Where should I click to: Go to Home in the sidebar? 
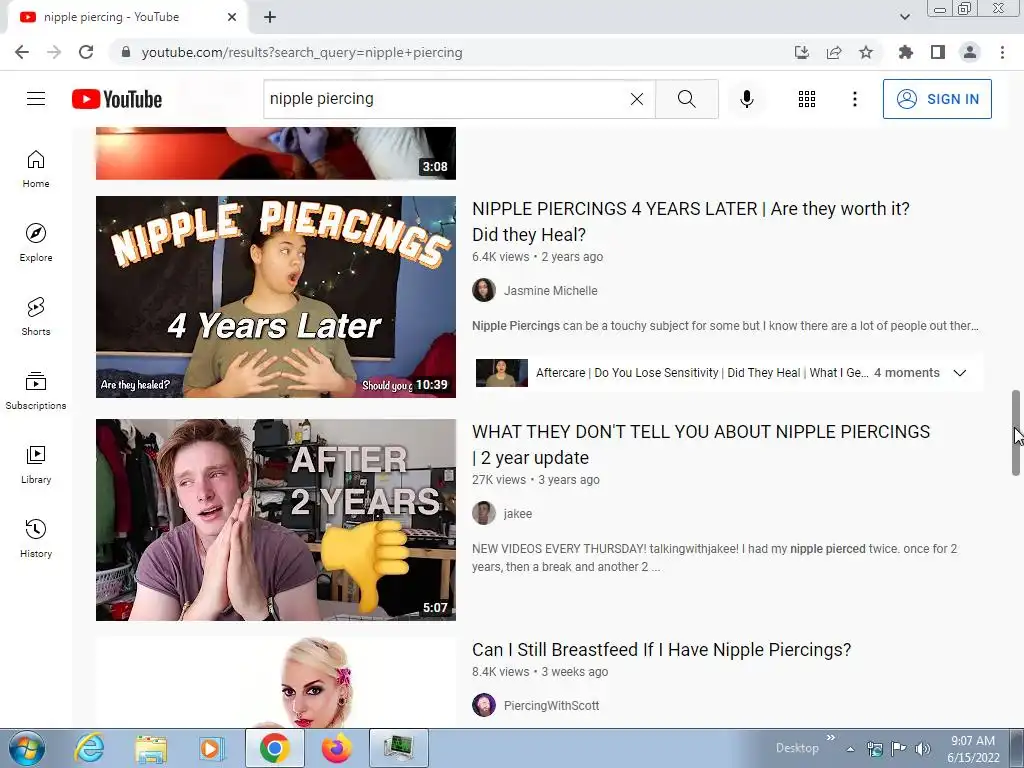(x=36, y=169)
